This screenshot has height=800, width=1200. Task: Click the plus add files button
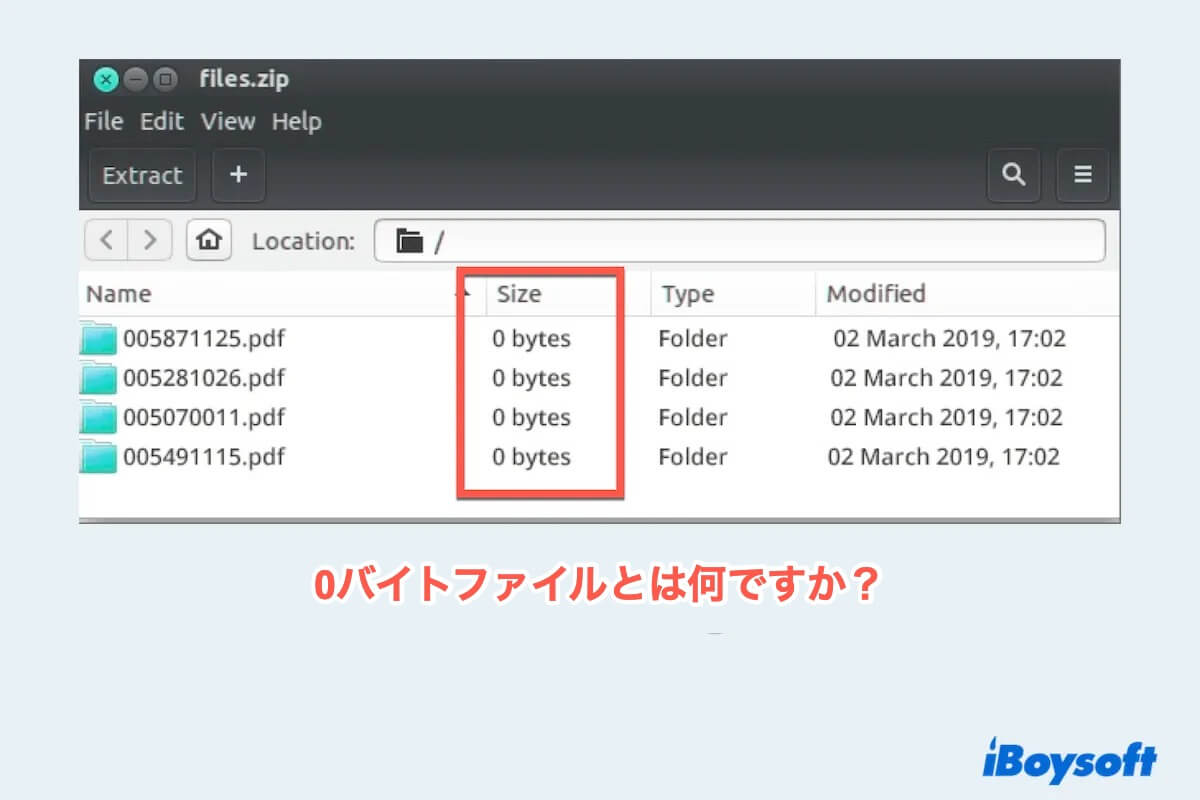[x=238, y=175]
